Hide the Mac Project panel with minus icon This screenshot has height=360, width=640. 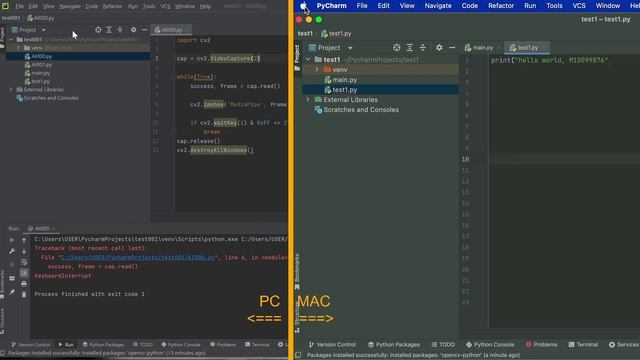tap(452, 48)
